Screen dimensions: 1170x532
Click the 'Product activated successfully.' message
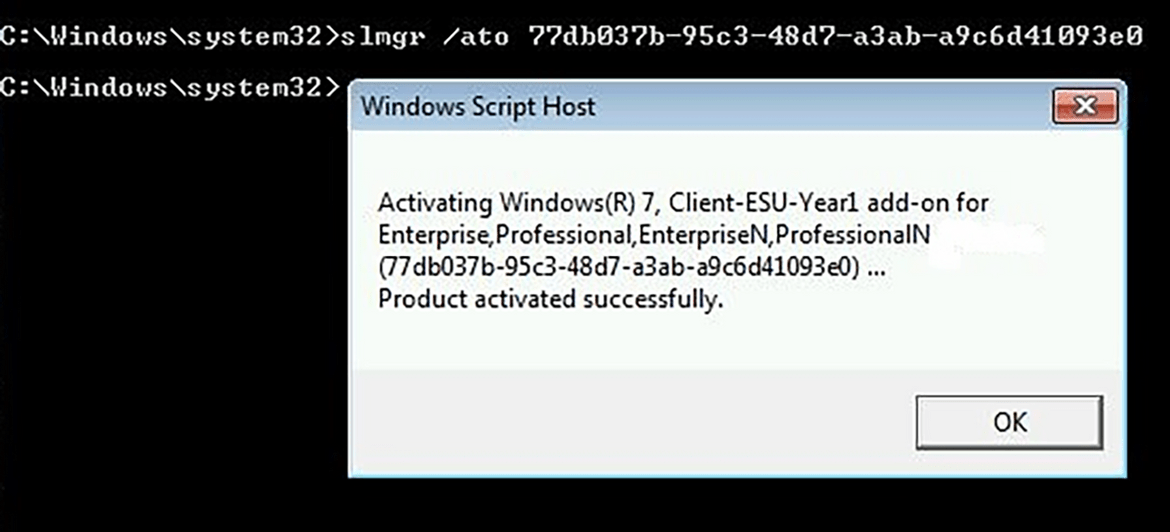pos(551,300)
